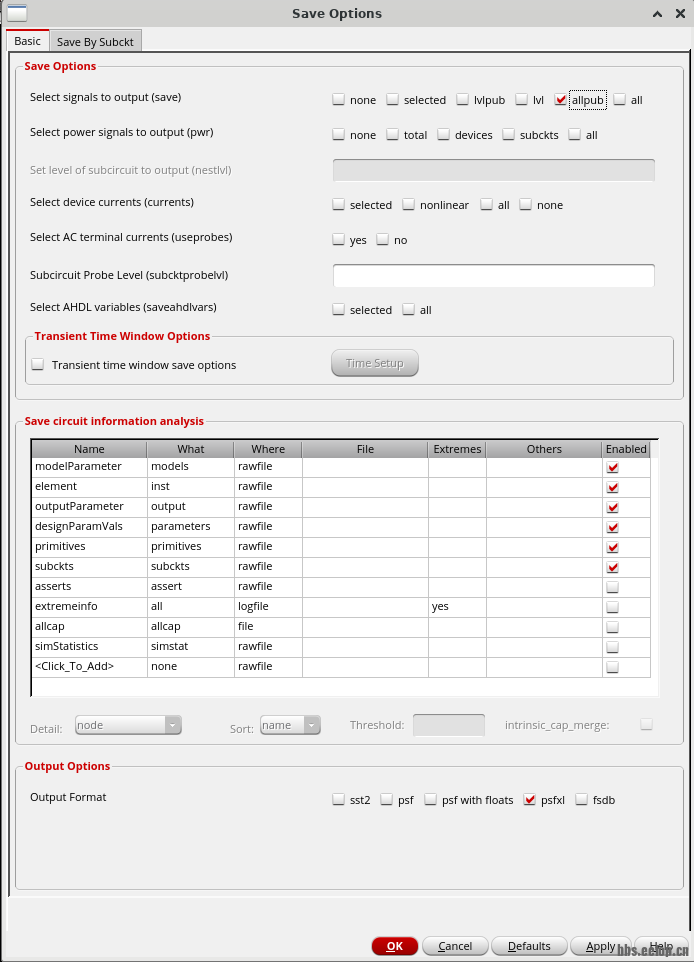Disable the designParamVals row Enabled checkbox
Image resolution: width=694 pixels, height=962 pixels.
pyautogui.click(x=612, y=527)
